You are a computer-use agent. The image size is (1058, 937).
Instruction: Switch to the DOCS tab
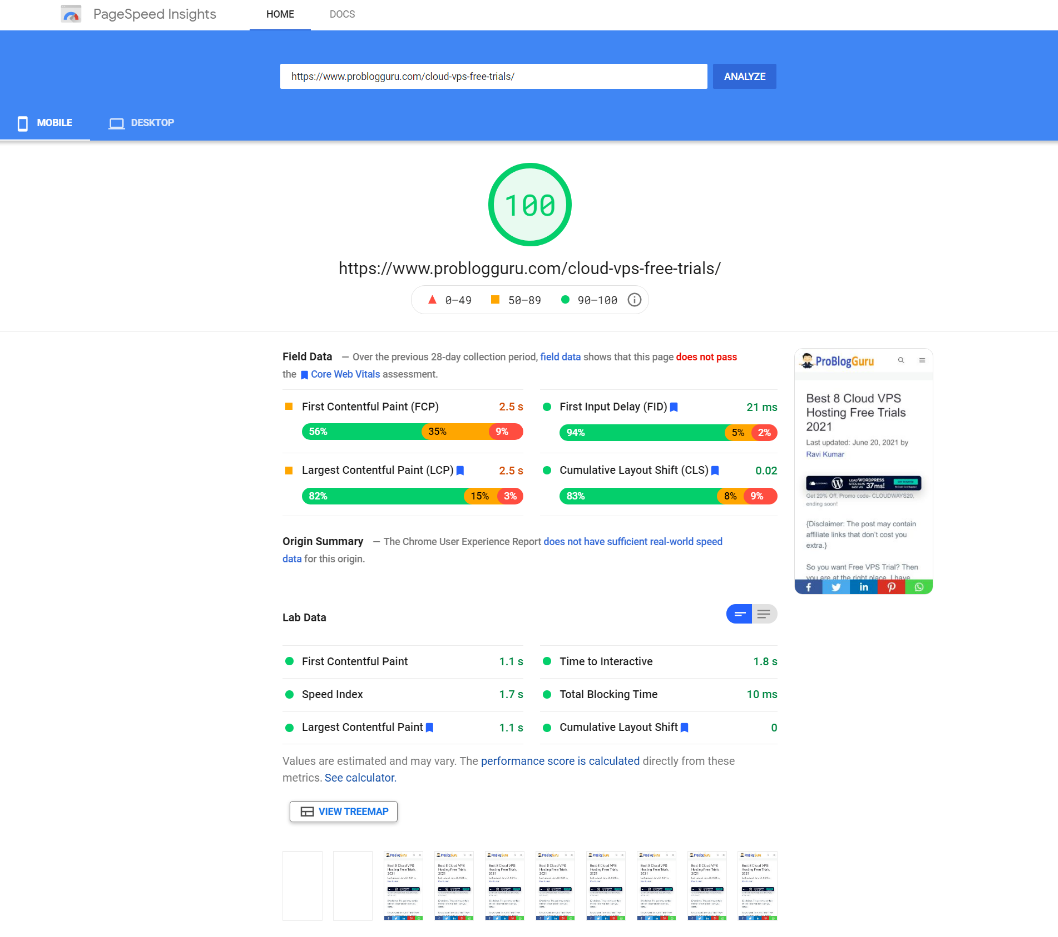pyautogui.click(x=342, y=14)
